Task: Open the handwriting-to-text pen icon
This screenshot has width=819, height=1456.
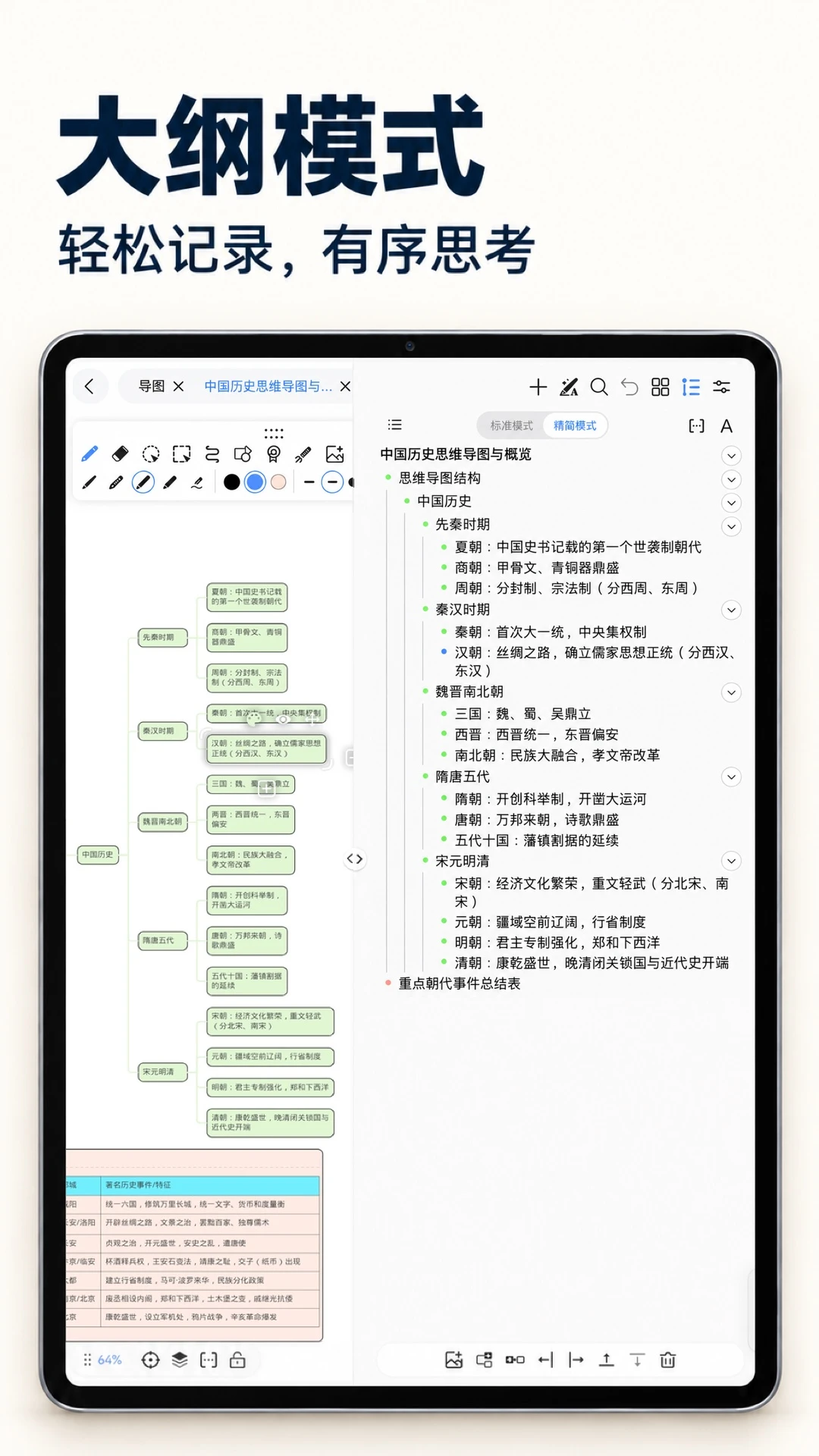Action: tap(569, 388)
